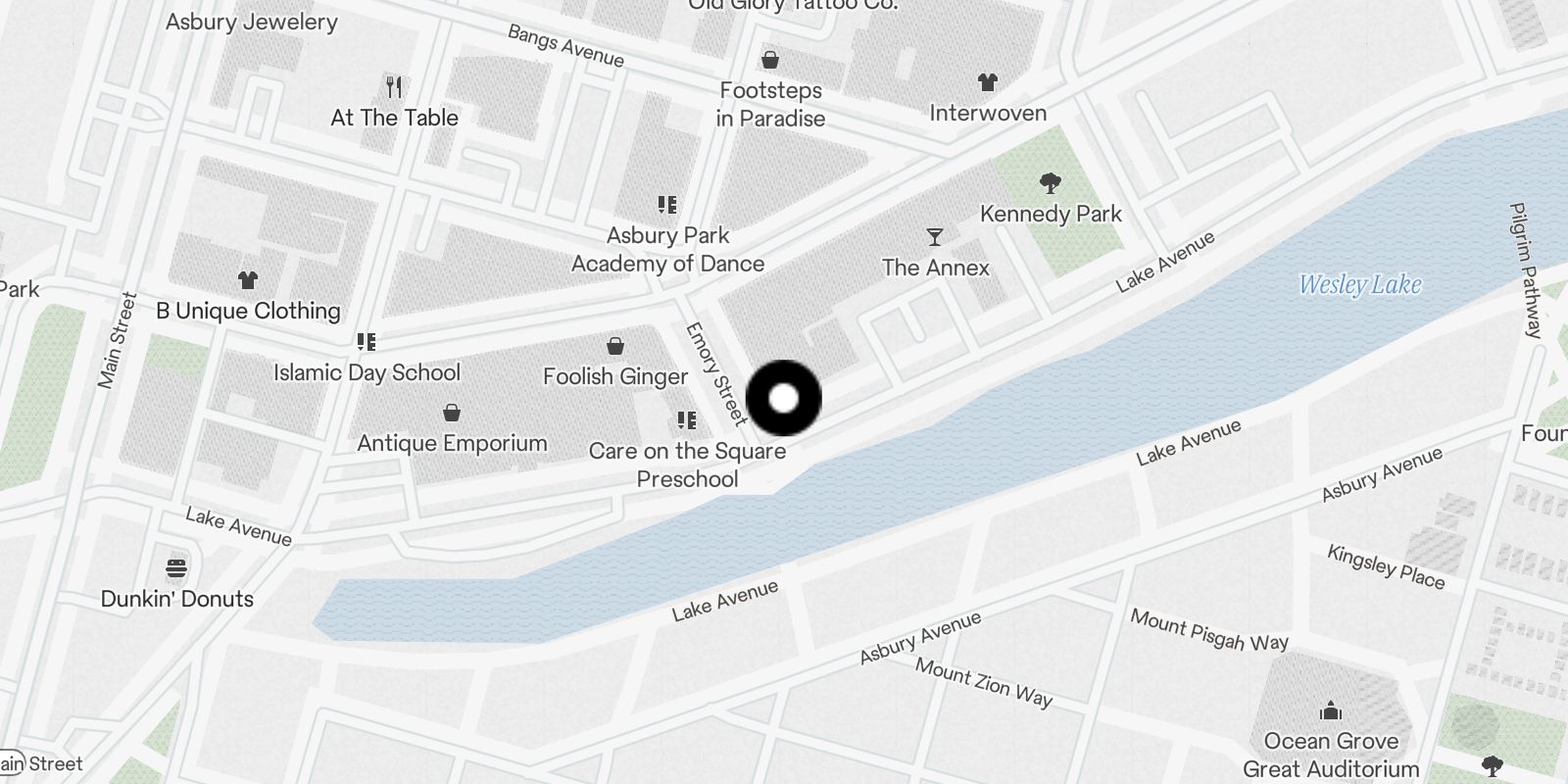The image size is (1568, 784).
Task: Click the Wesley Lake label
Action: (x=1360, y=285)
